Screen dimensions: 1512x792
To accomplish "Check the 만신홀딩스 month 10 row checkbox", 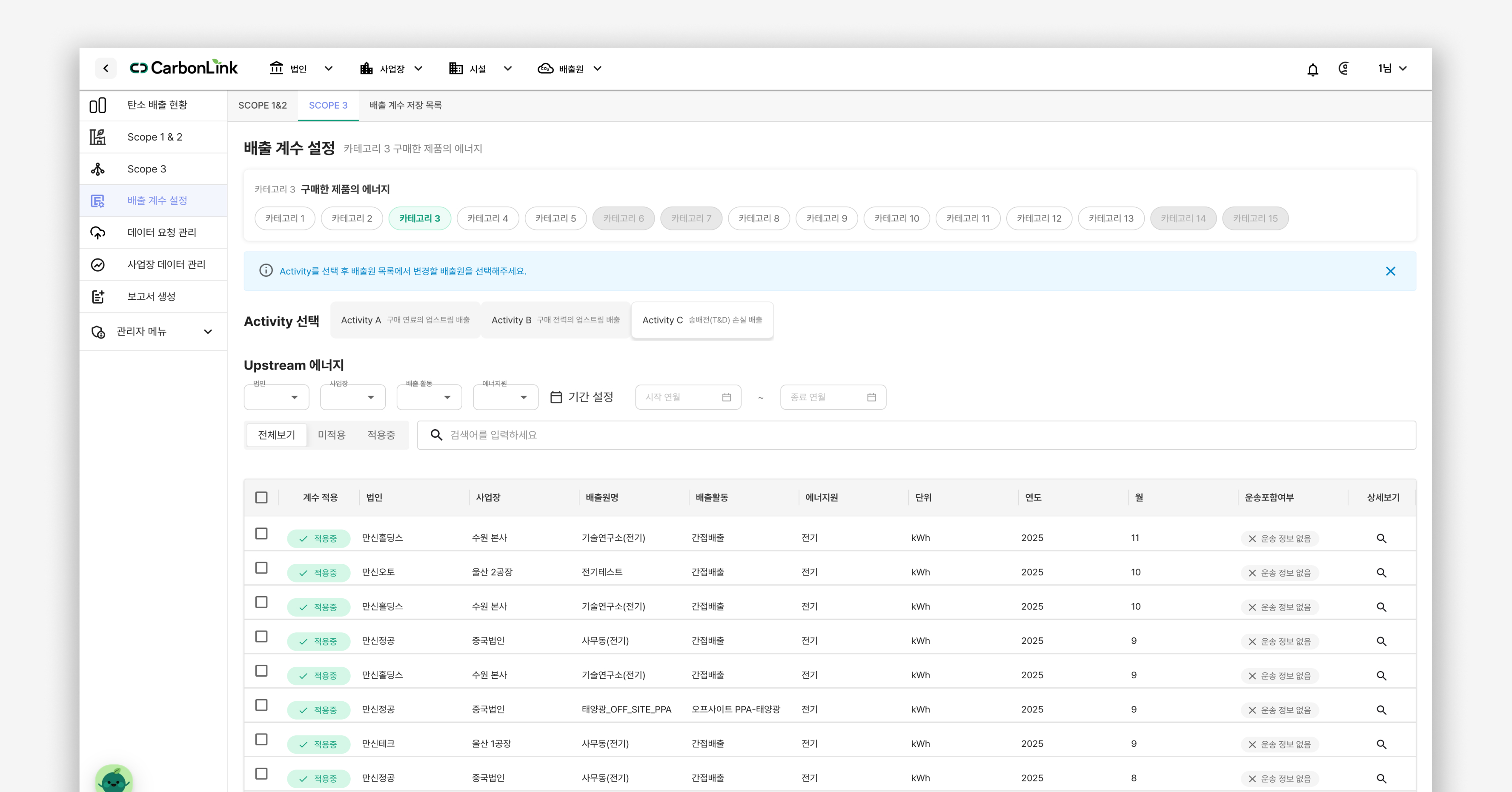I will (261, 603).
